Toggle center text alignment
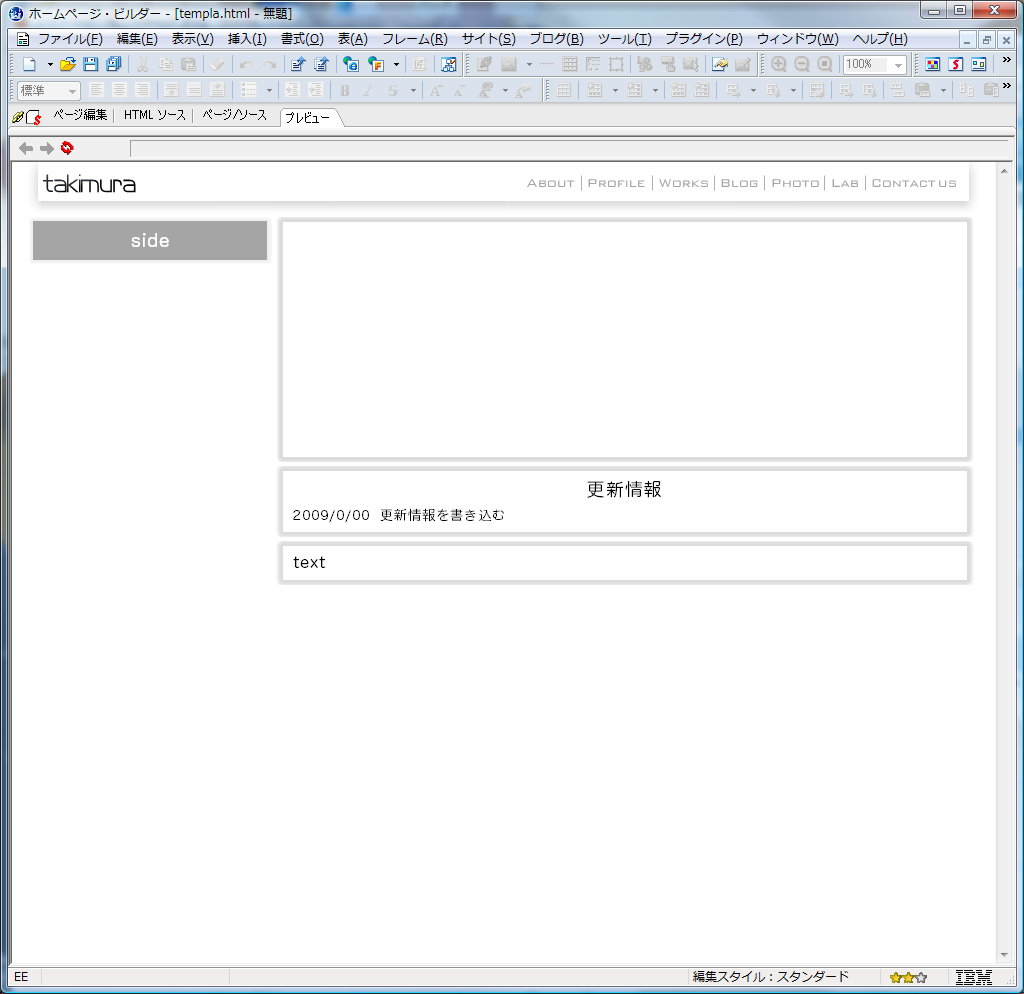Image resolution: width=1024 pixels, height=994 pixels. click(120, 90)
